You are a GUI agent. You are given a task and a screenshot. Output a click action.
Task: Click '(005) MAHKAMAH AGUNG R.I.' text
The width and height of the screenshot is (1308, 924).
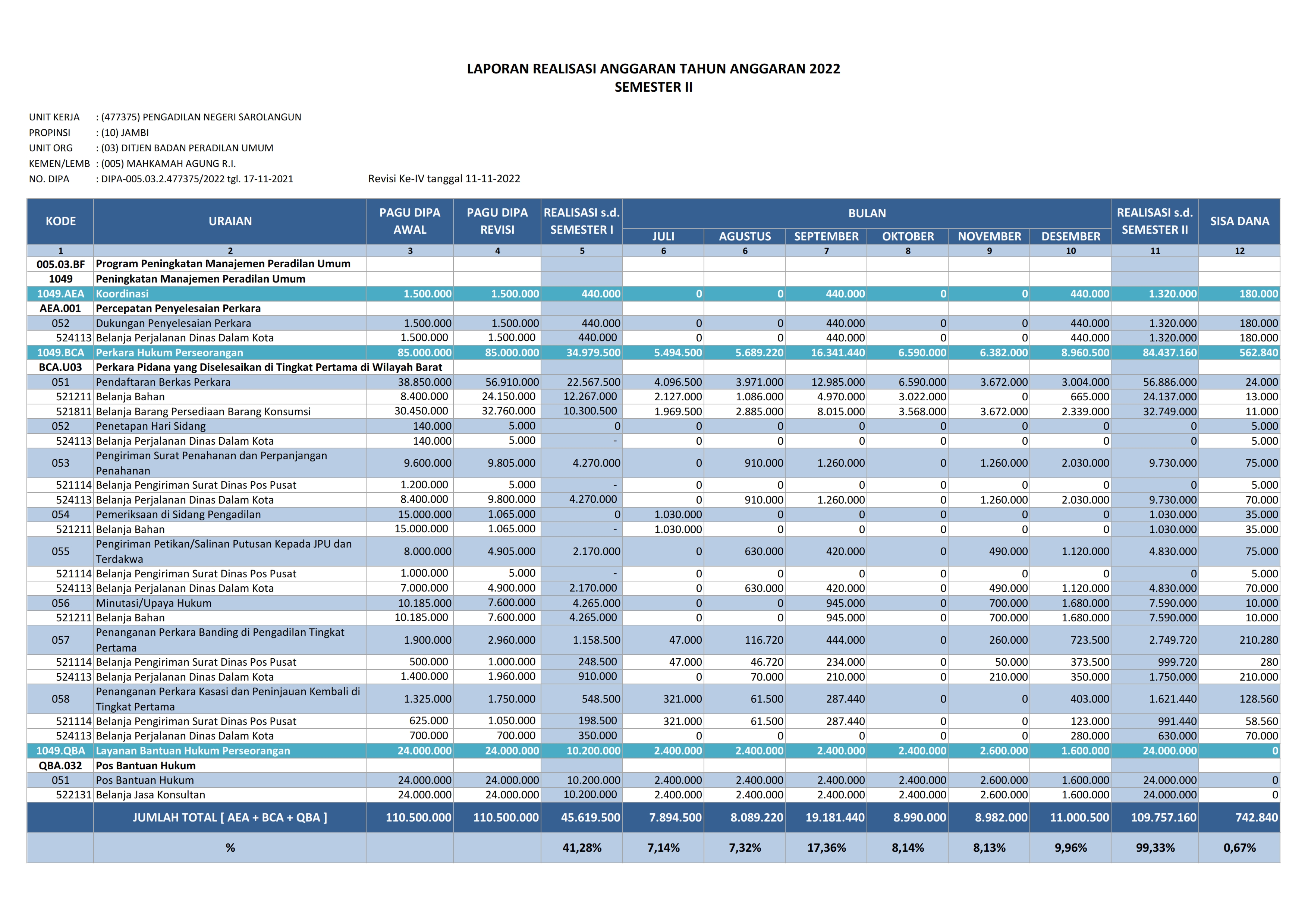click(168, 163)
